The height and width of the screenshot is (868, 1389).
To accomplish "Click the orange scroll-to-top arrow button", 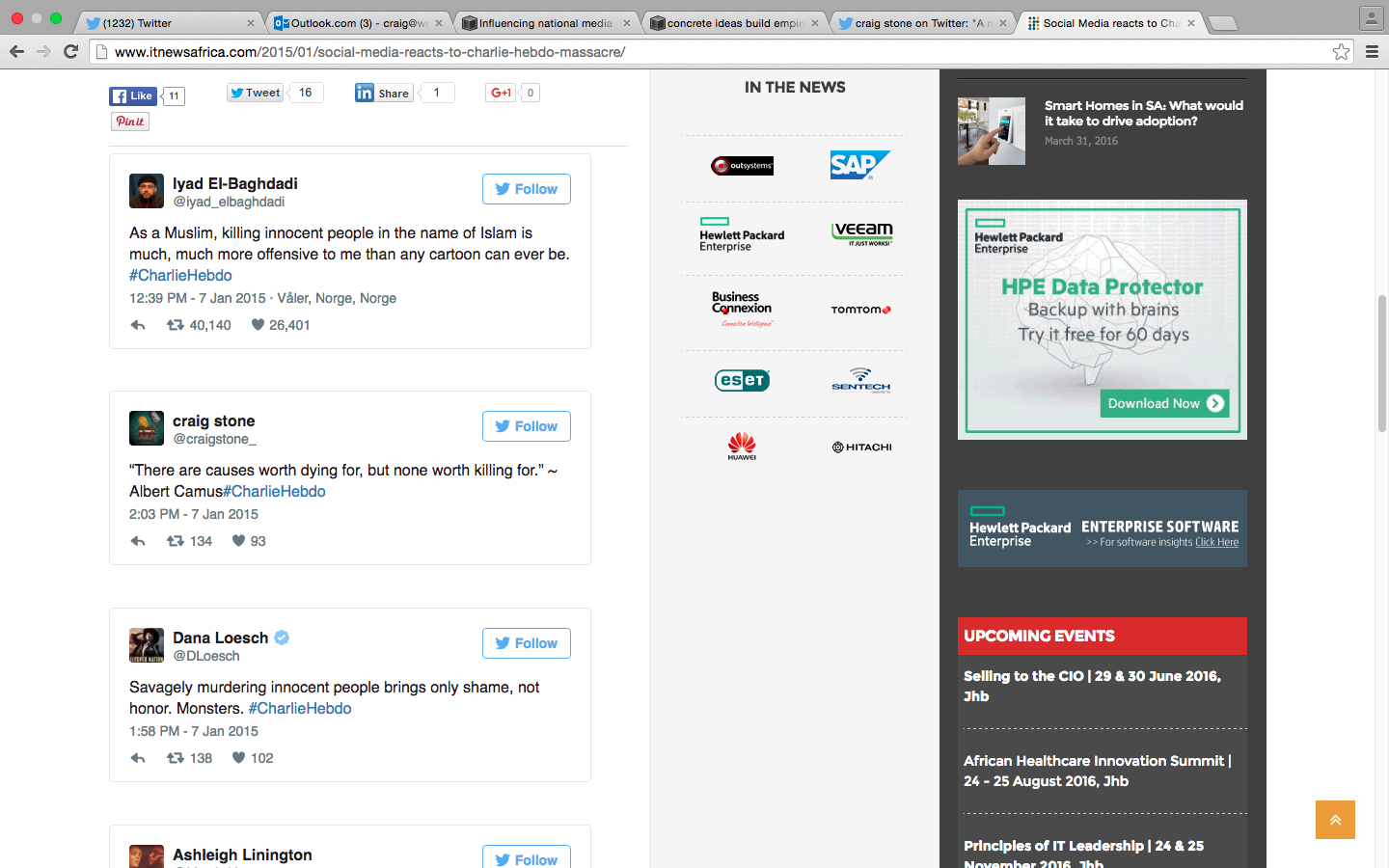I will tap(1335, 820).
